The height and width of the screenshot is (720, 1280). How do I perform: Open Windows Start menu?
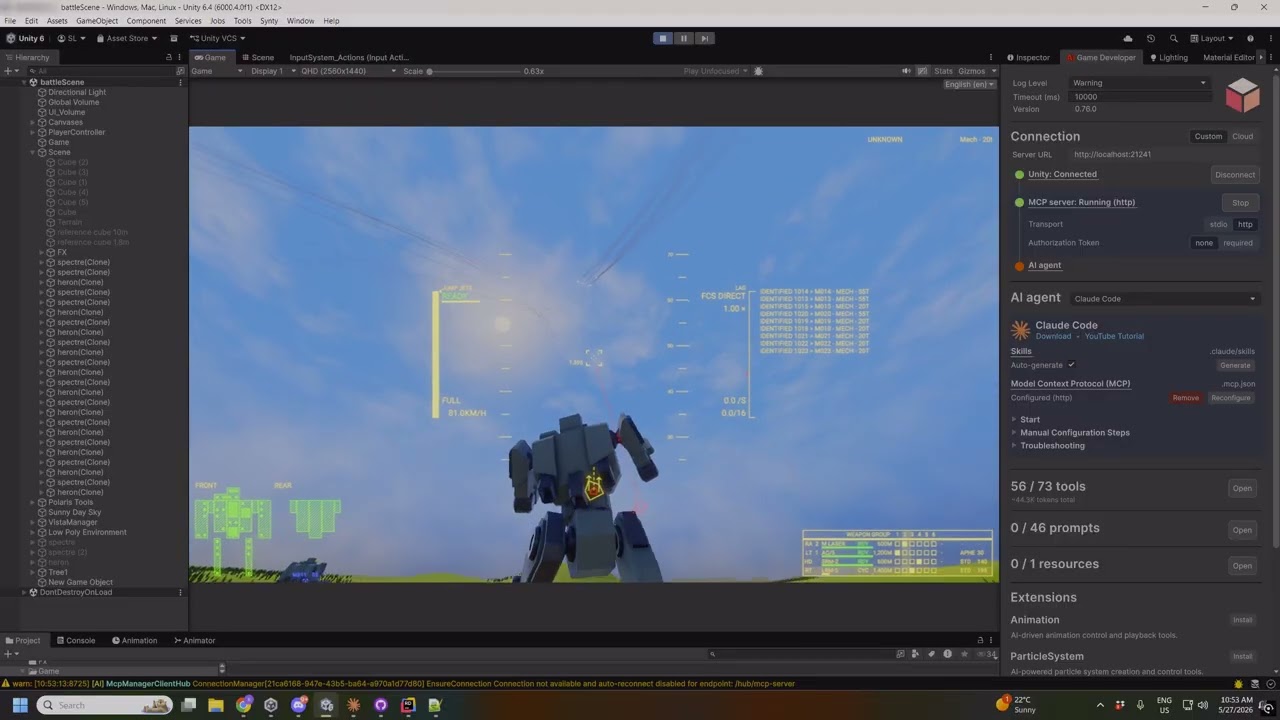click(20, 705)
